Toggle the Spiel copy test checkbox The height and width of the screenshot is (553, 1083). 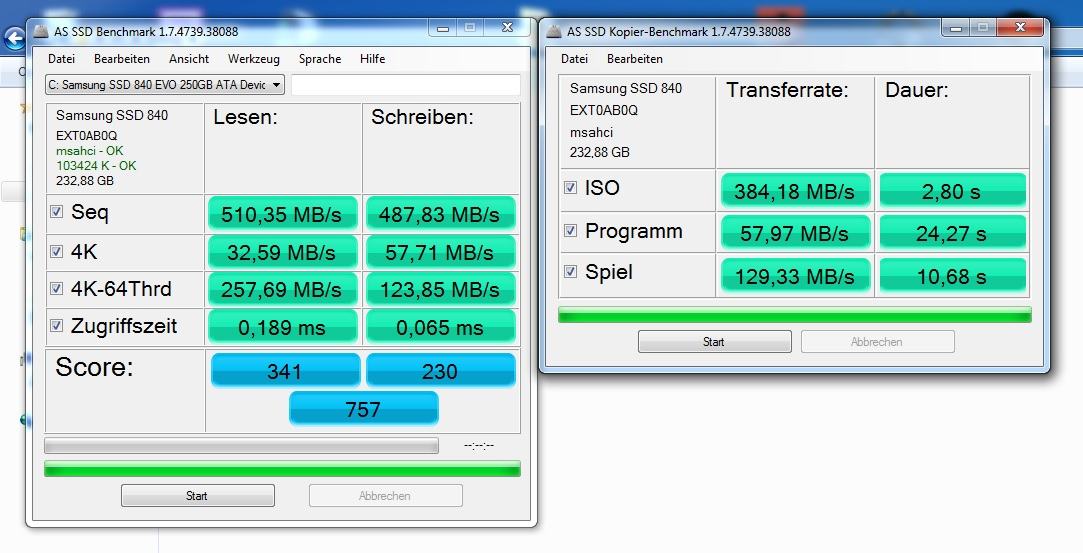tap(571, 271)
